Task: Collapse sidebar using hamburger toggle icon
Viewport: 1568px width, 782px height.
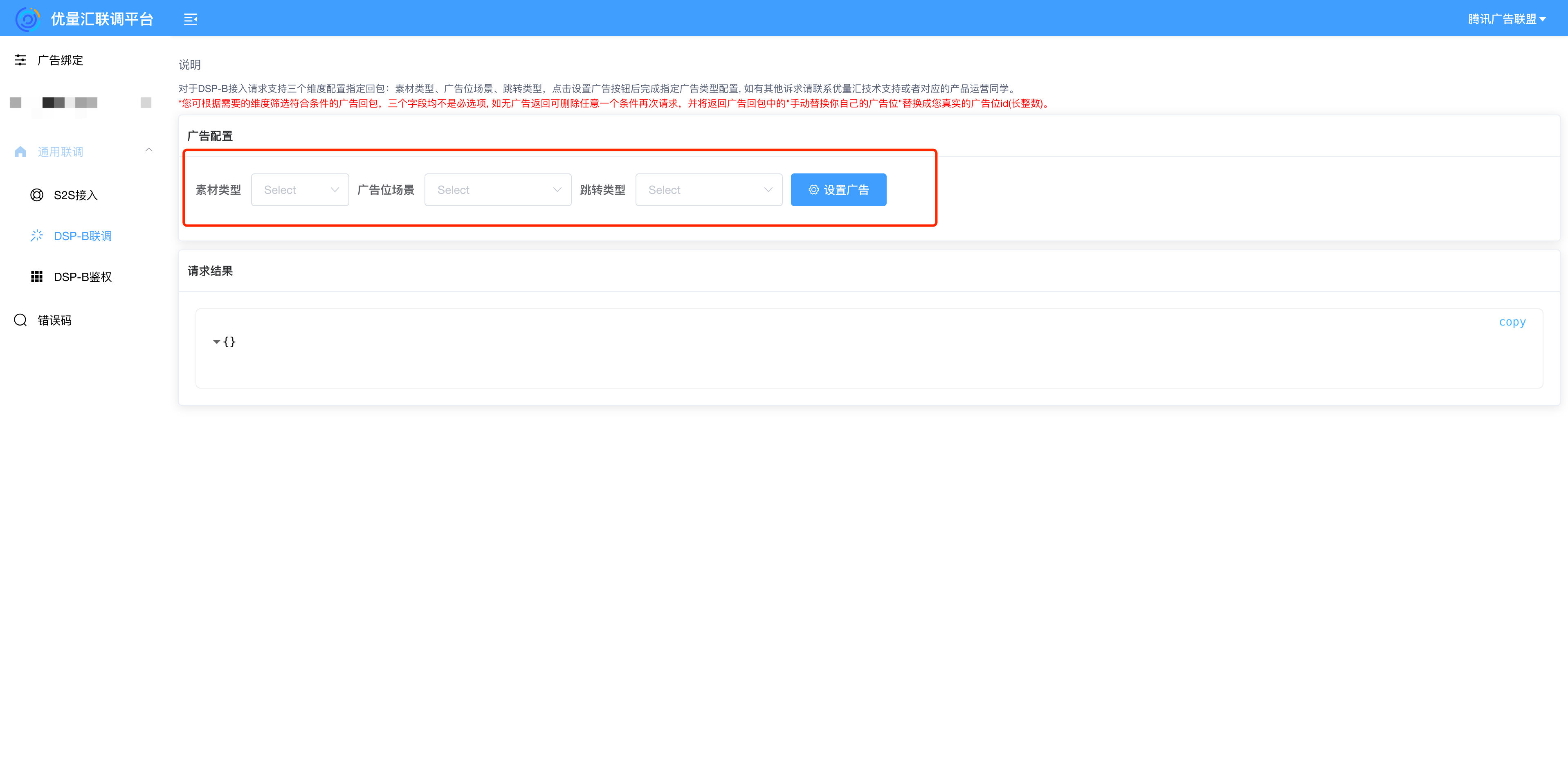Action: pyautogui.click(x=191, y=20)
